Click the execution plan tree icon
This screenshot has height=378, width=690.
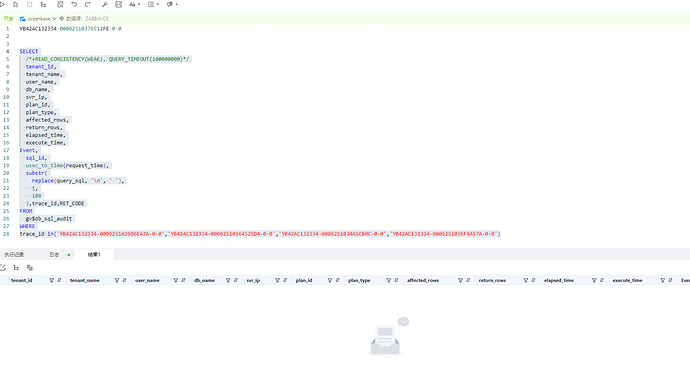43,4
